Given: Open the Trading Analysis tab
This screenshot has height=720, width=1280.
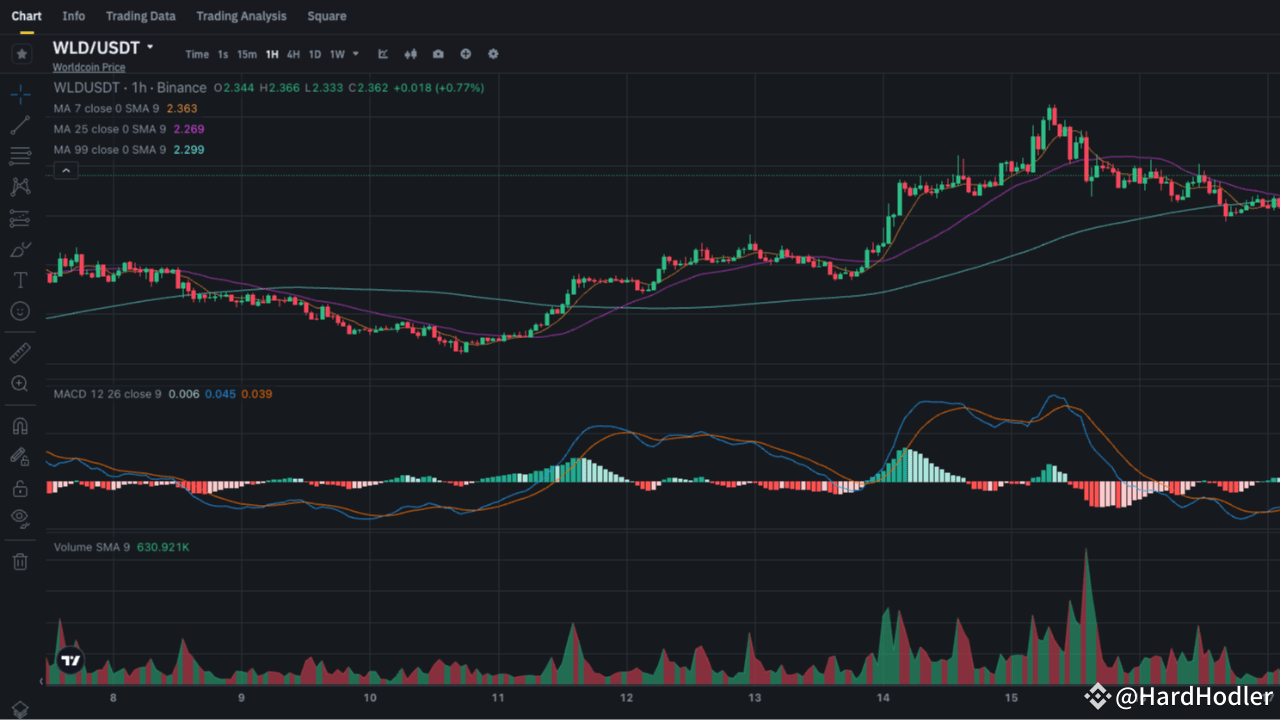Looking at the screenshot, I should 241,16.
